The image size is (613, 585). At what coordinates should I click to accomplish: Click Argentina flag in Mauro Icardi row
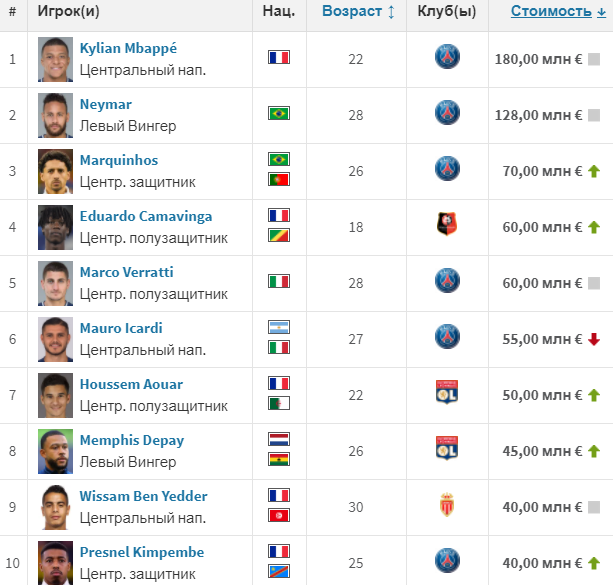point(279,327)
